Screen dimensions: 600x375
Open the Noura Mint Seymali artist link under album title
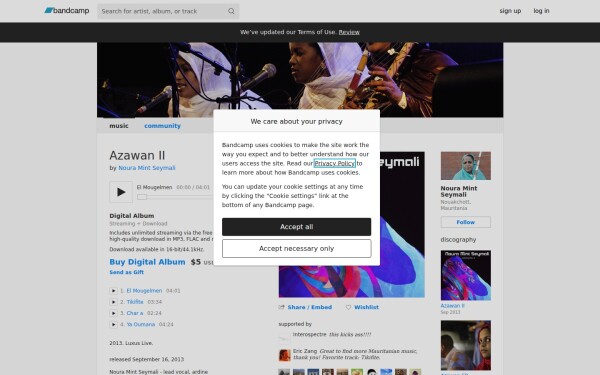click(147, 168)
